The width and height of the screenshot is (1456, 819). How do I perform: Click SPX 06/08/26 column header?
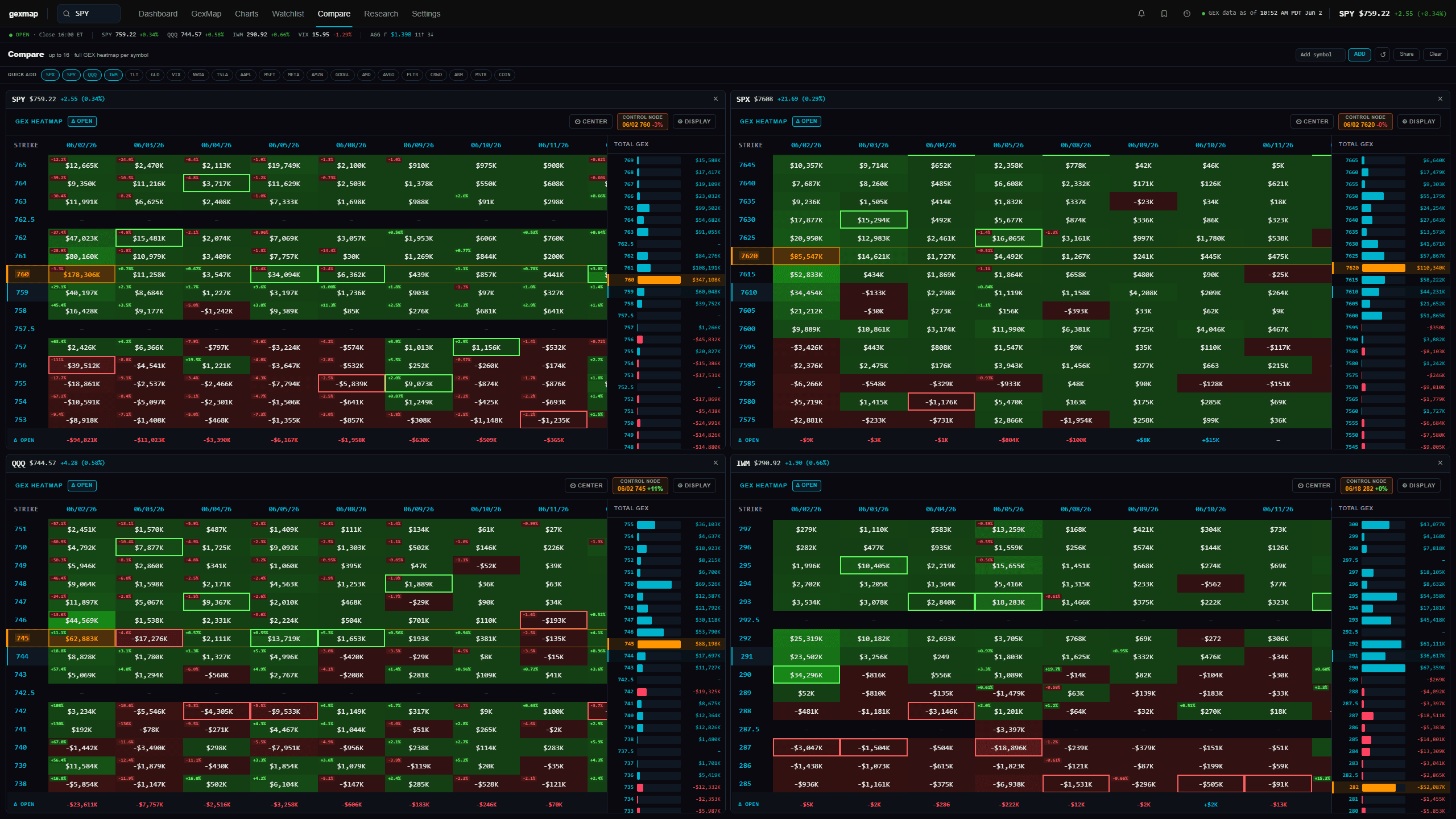point(1076,145)
